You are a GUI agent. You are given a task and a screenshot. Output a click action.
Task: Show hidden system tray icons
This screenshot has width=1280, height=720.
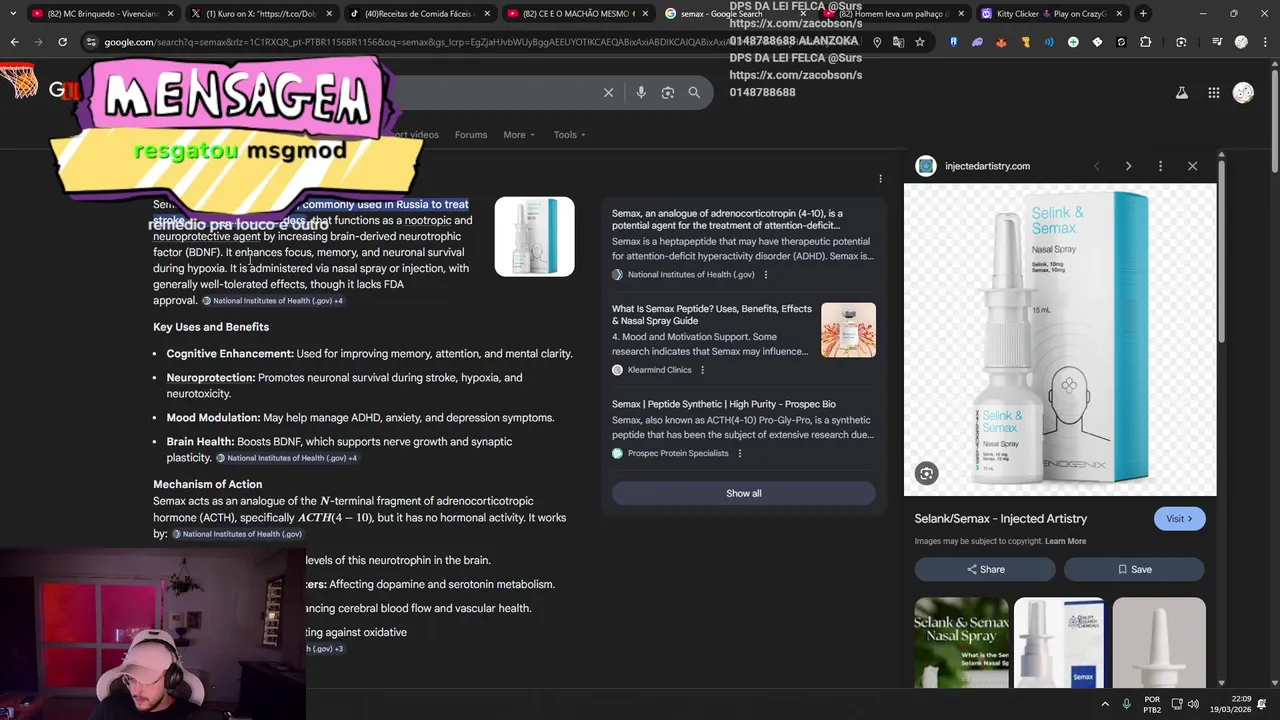tap(1105, 704)
